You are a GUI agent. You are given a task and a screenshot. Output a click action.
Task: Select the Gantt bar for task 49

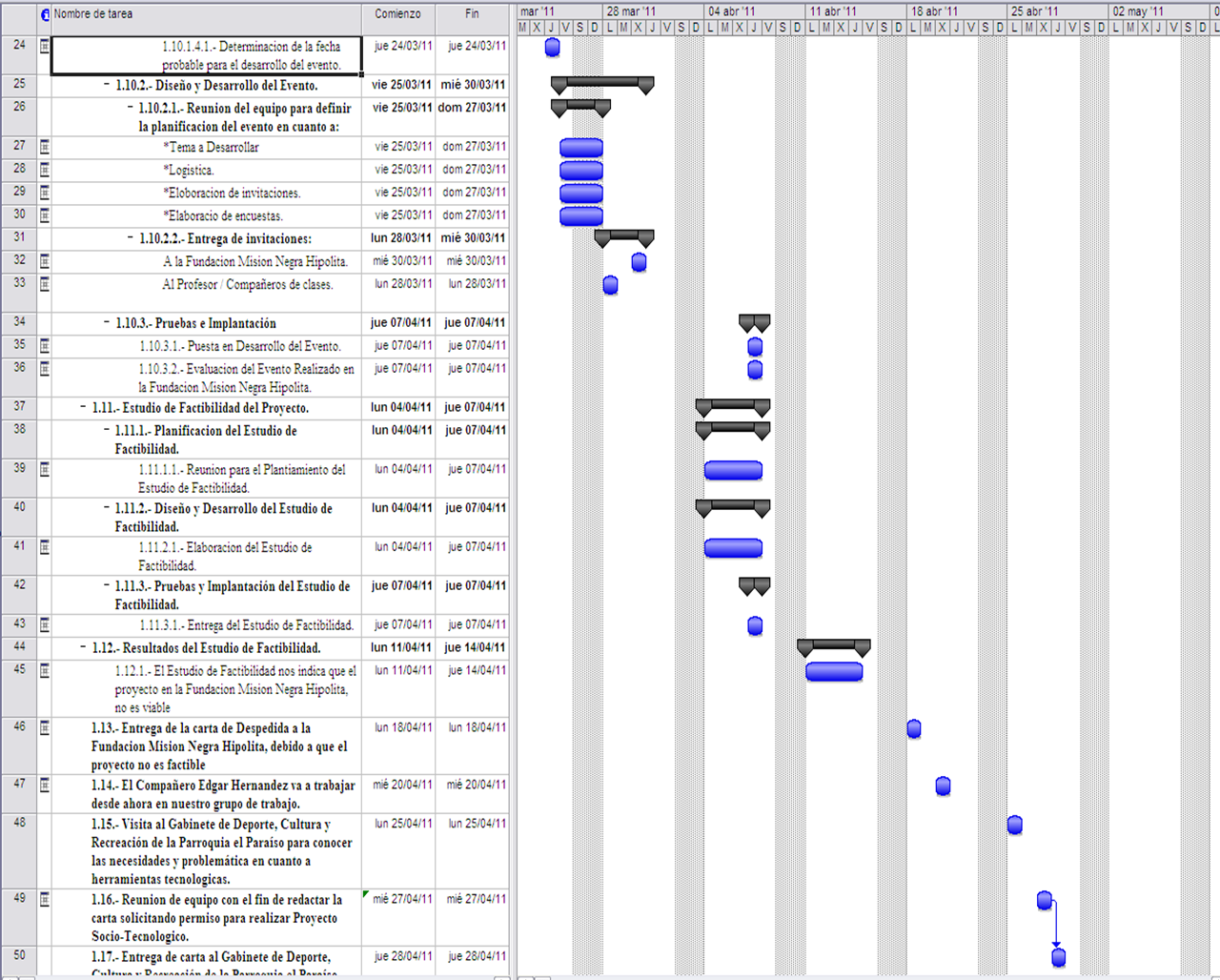1044,901
